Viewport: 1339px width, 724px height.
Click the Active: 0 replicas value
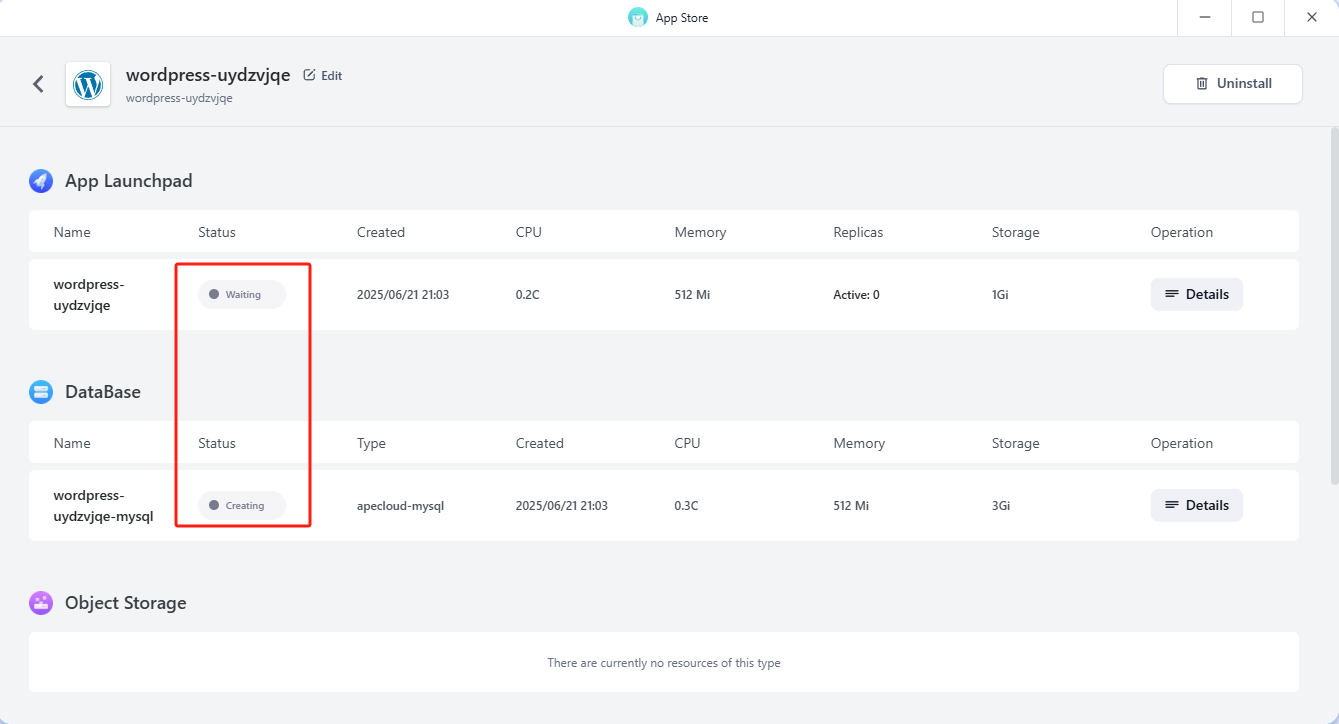point(856,295)
